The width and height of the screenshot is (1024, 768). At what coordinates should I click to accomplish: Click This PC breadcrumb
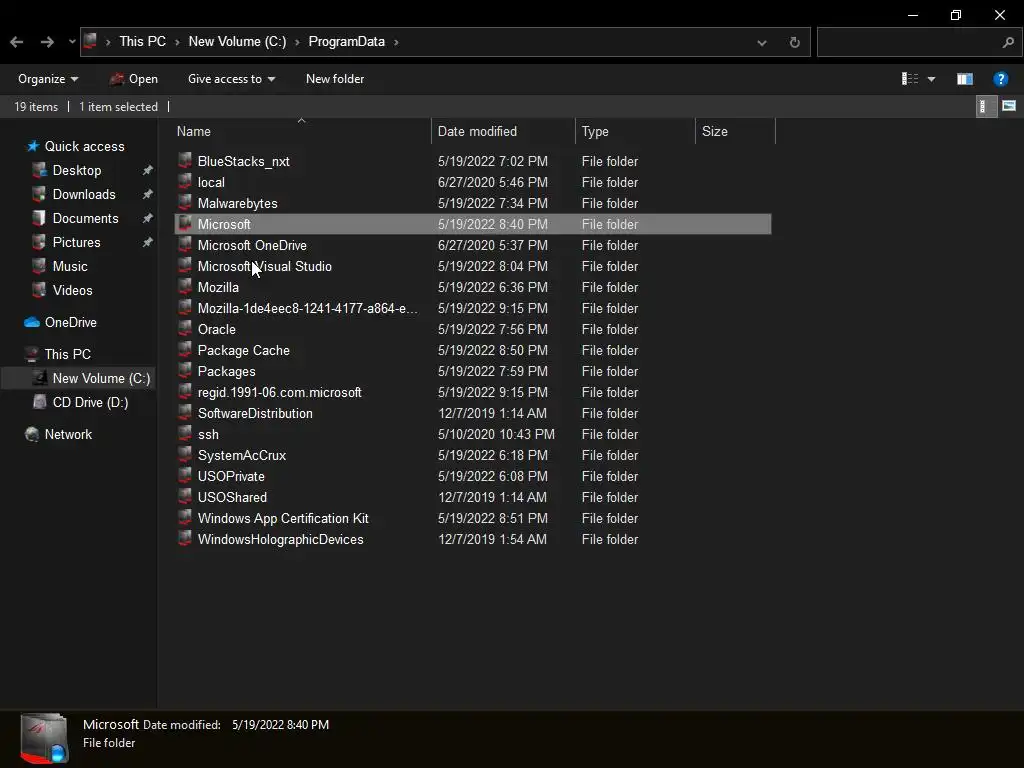pyautogui.click(x=142, y=42)
